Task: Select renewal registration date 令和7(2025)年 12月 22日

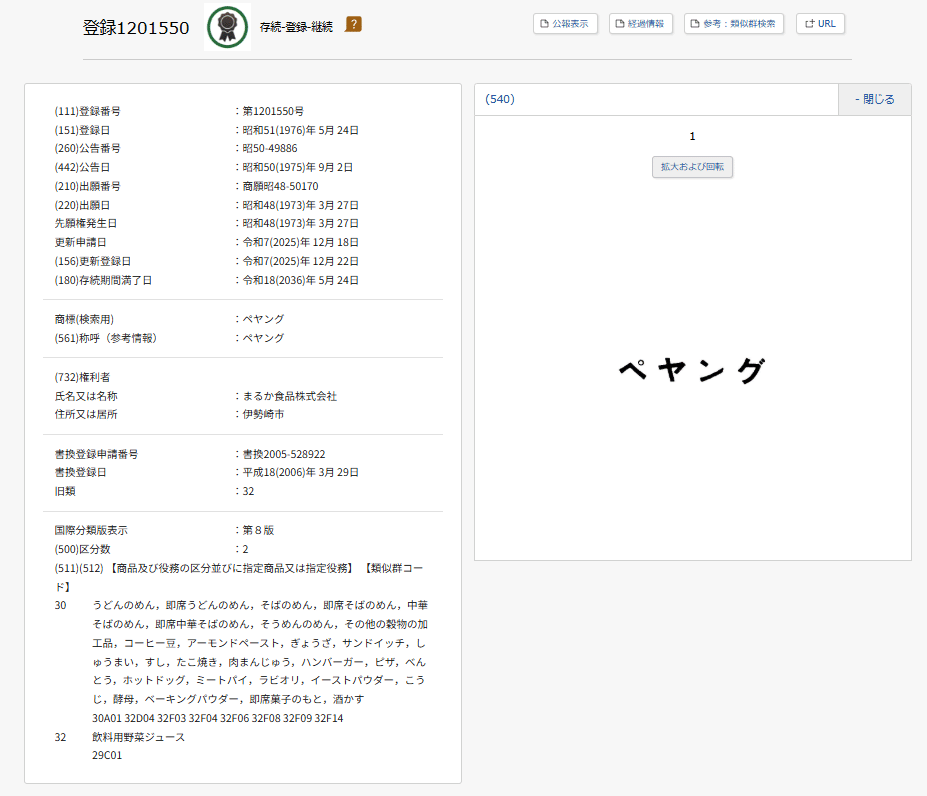Action: (300, 261)
